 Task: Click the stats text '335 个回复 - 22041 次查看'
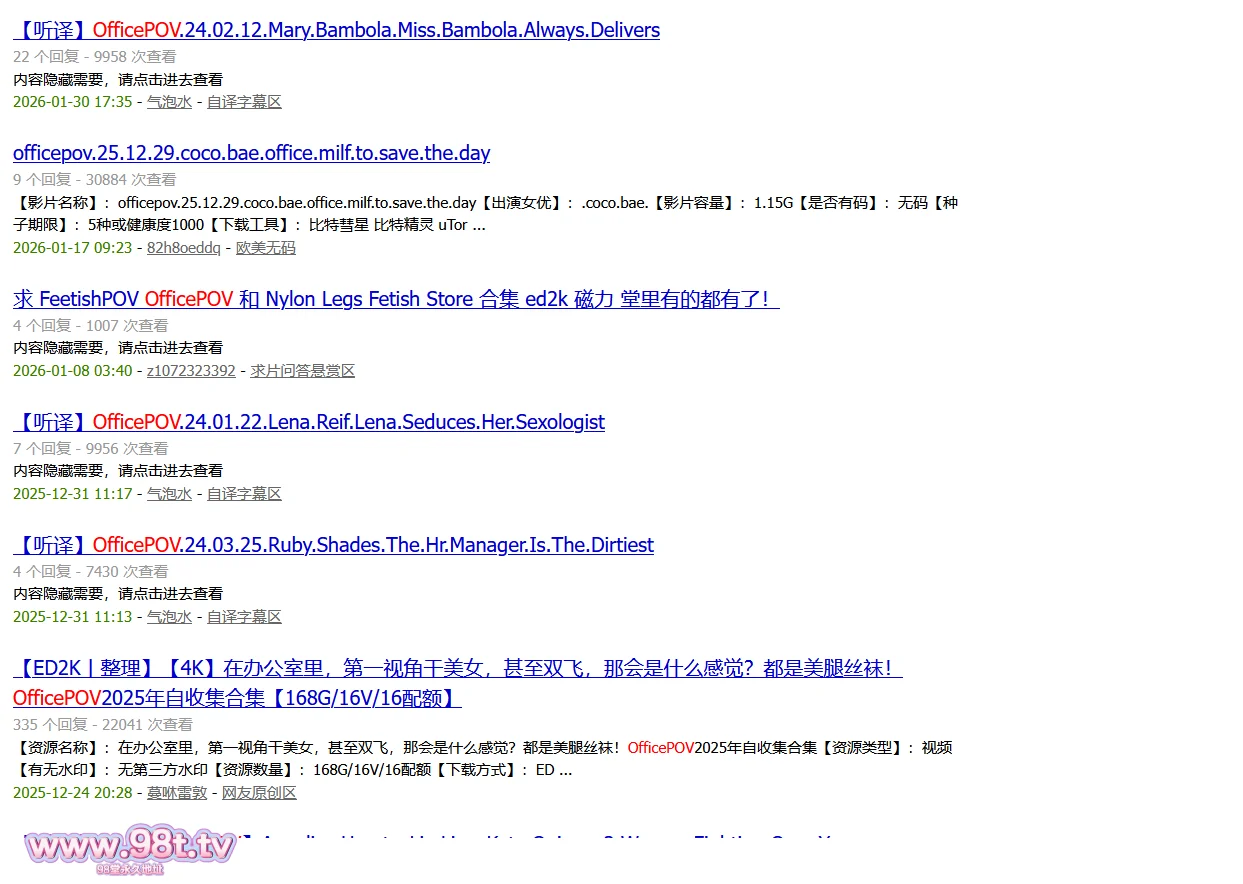point(103,725)
